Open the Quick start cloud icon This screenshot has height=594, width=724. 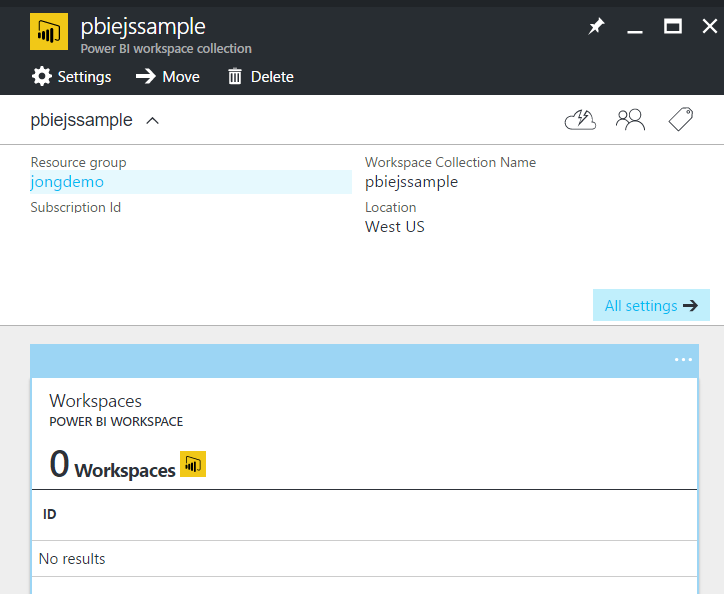point(580,121)
